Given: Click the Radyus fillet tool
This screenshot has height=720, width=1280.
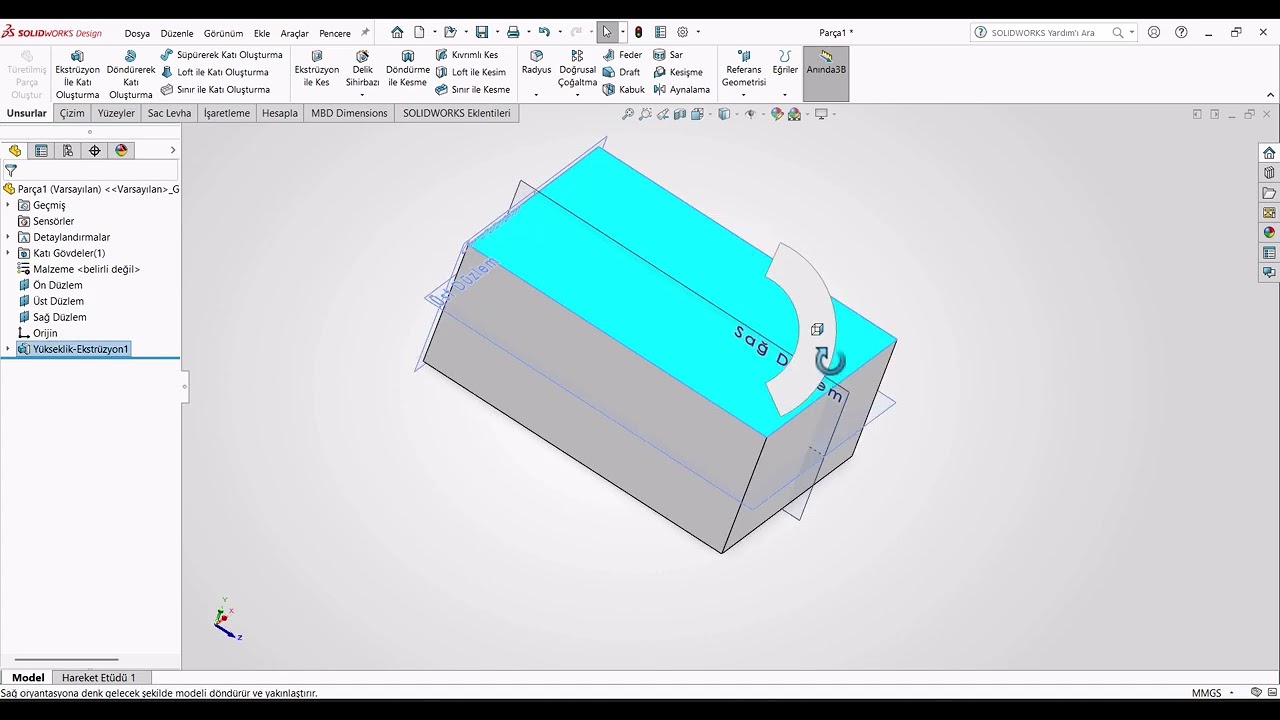Looking at the screenshot, I should pos(536,62).
